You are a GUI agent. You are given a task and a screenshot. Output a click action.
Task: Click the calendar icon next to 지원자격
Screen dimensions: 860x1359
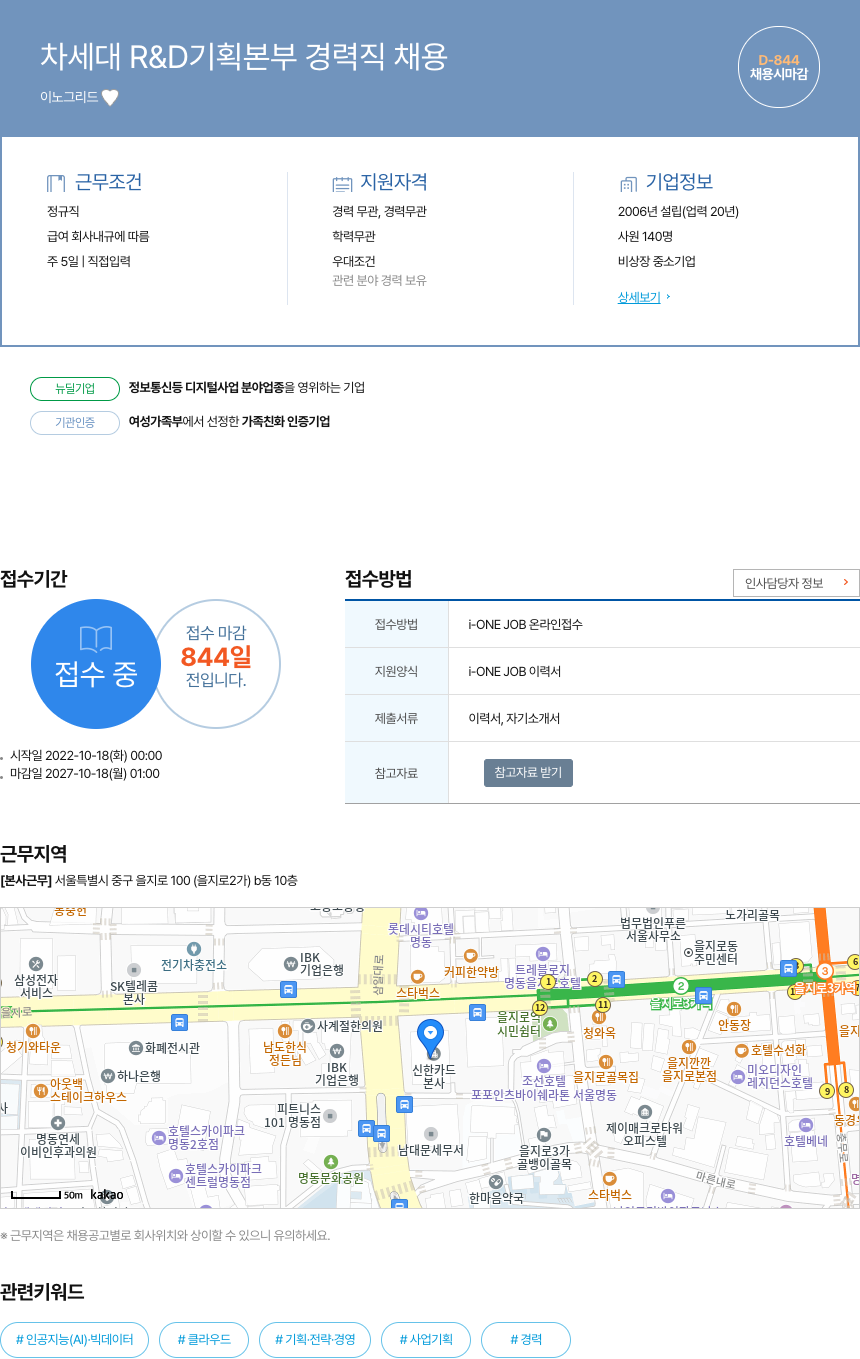pos(342,183)
